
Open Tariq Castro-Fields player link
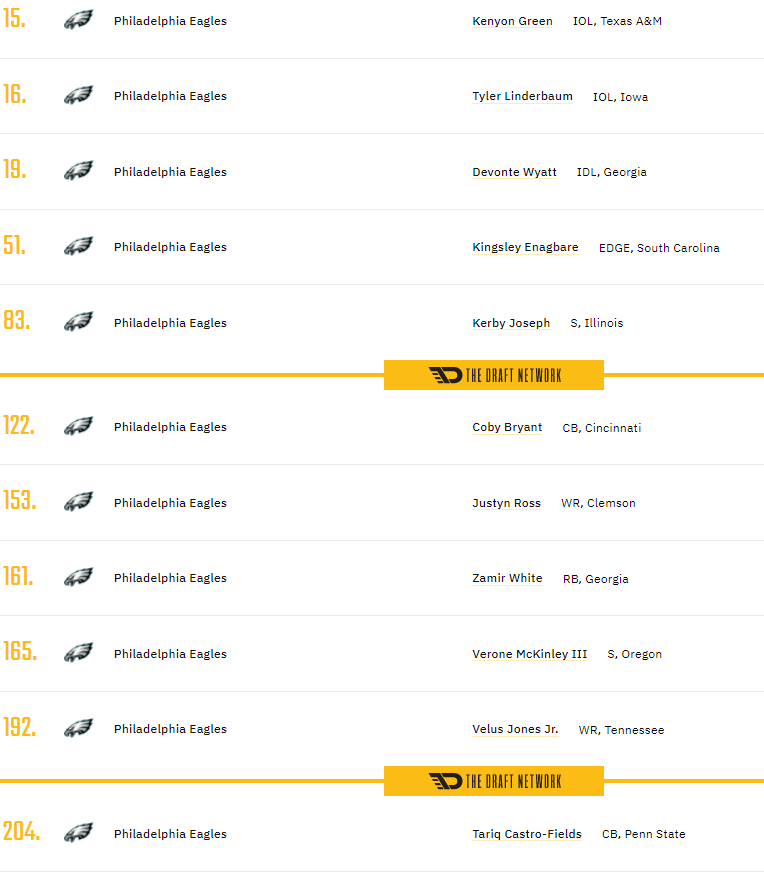pos(527,834)
